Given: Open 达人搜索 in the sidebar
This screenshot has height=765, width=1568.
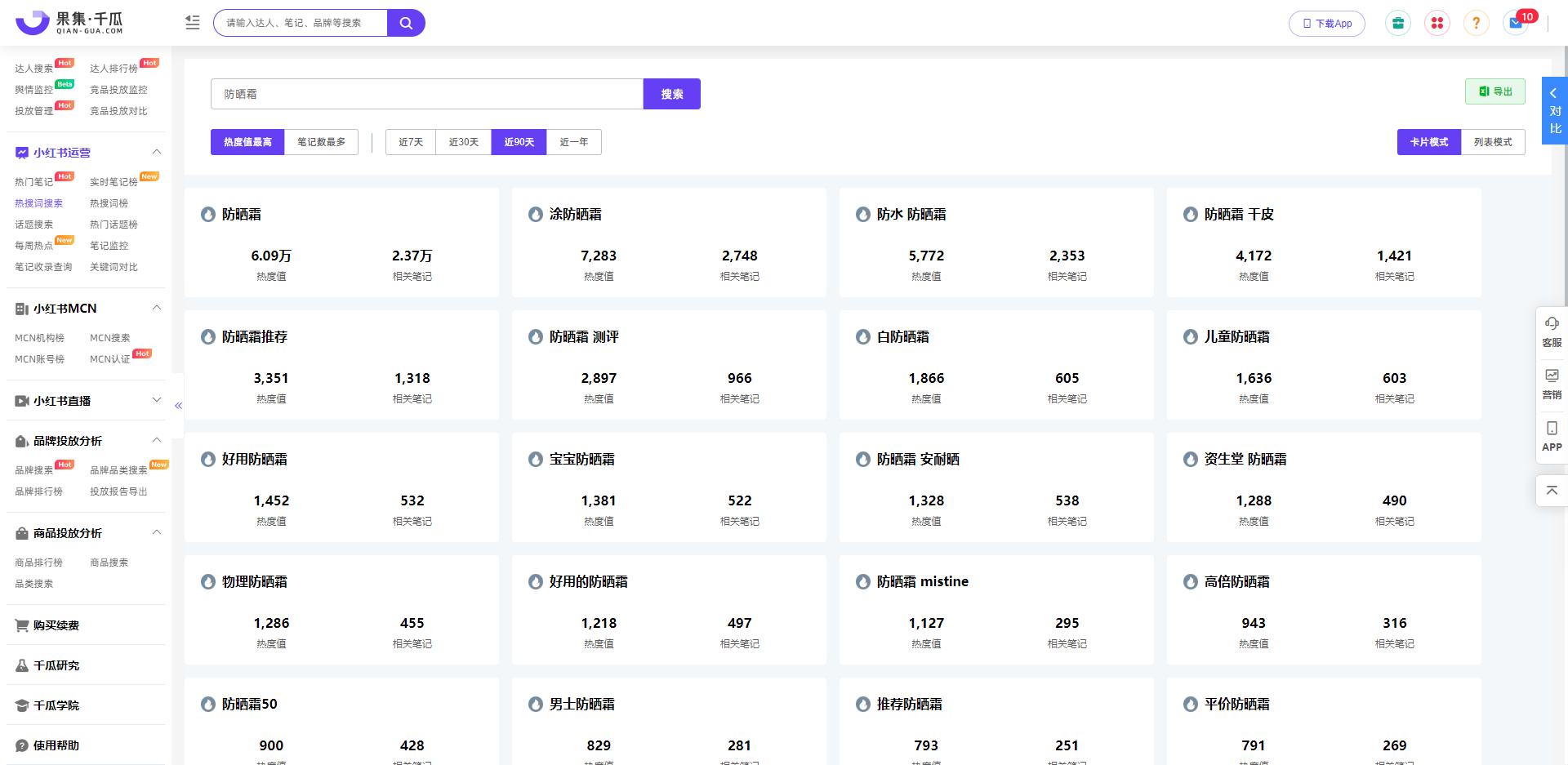Looking at the screenshot, I should point(33,69).
